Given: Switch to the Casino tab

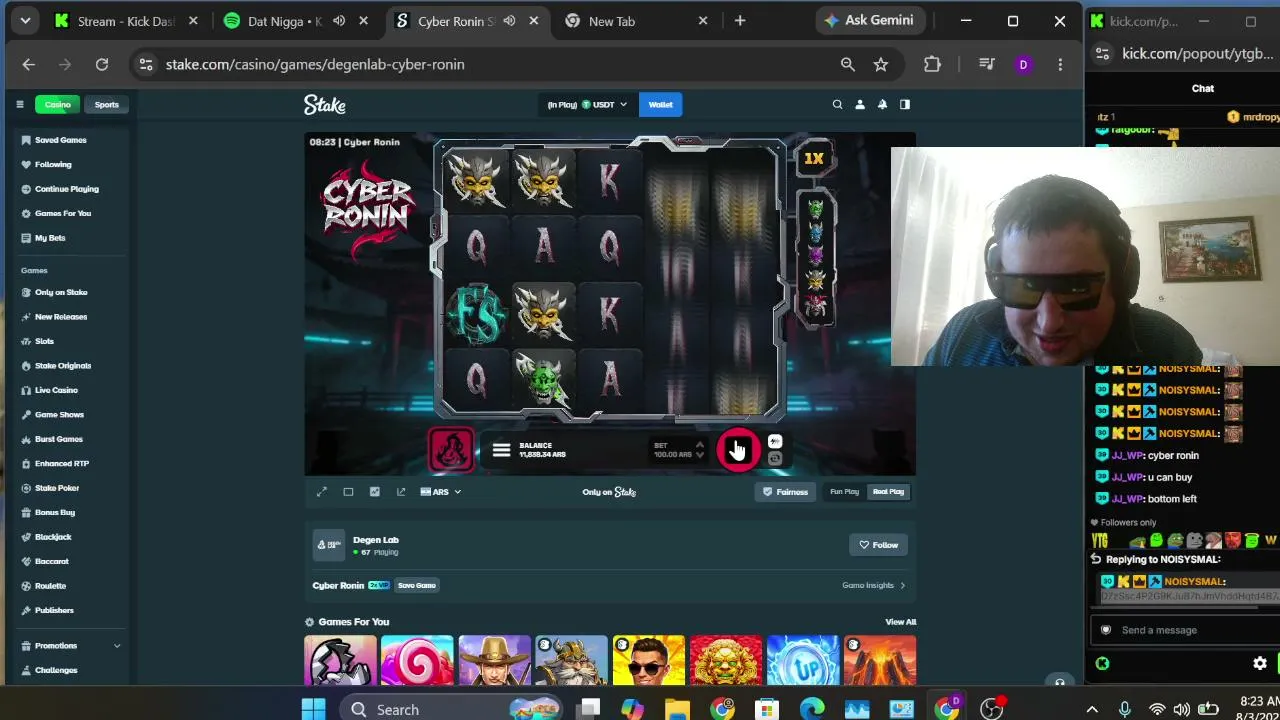Looking at the screenshot, I should coord(58,105).
